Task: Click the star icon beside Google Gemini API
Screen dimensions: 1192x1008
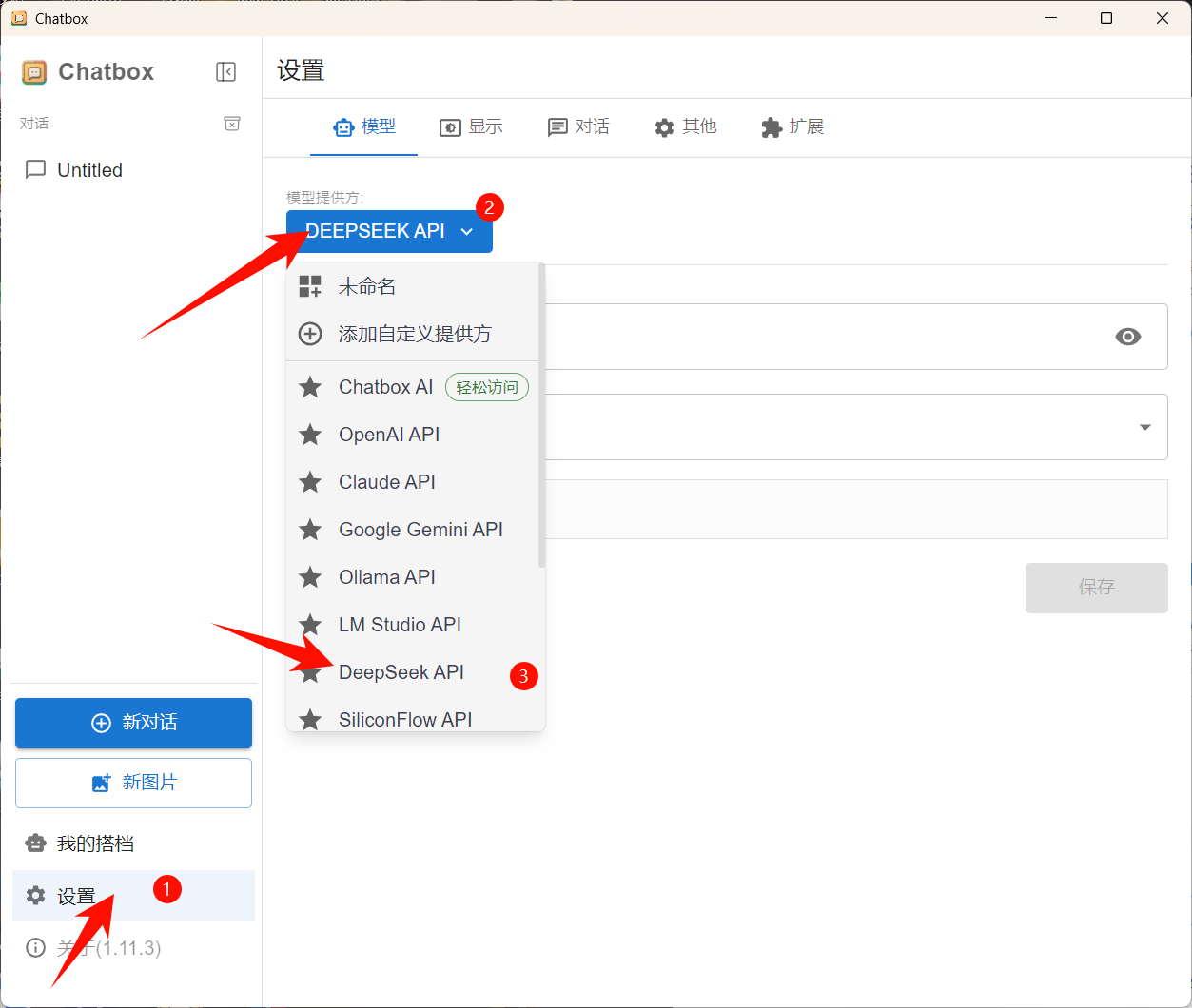Action: click(310, 530)
